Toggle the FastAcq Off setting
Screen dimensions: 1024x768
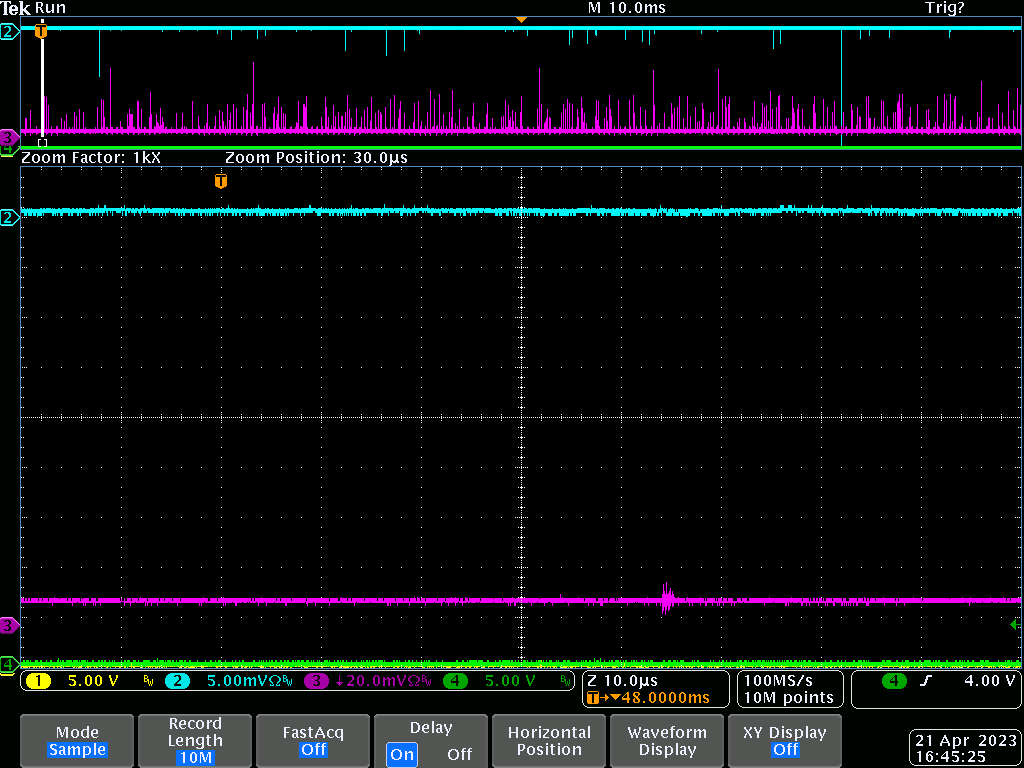[313, 741]
